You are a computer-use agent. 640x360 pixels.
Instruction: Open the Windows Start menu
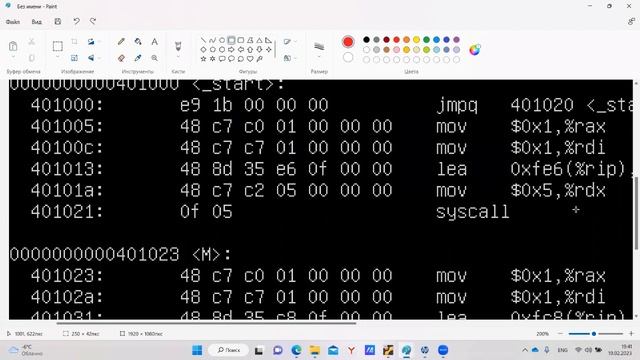(x=197, y=350)
